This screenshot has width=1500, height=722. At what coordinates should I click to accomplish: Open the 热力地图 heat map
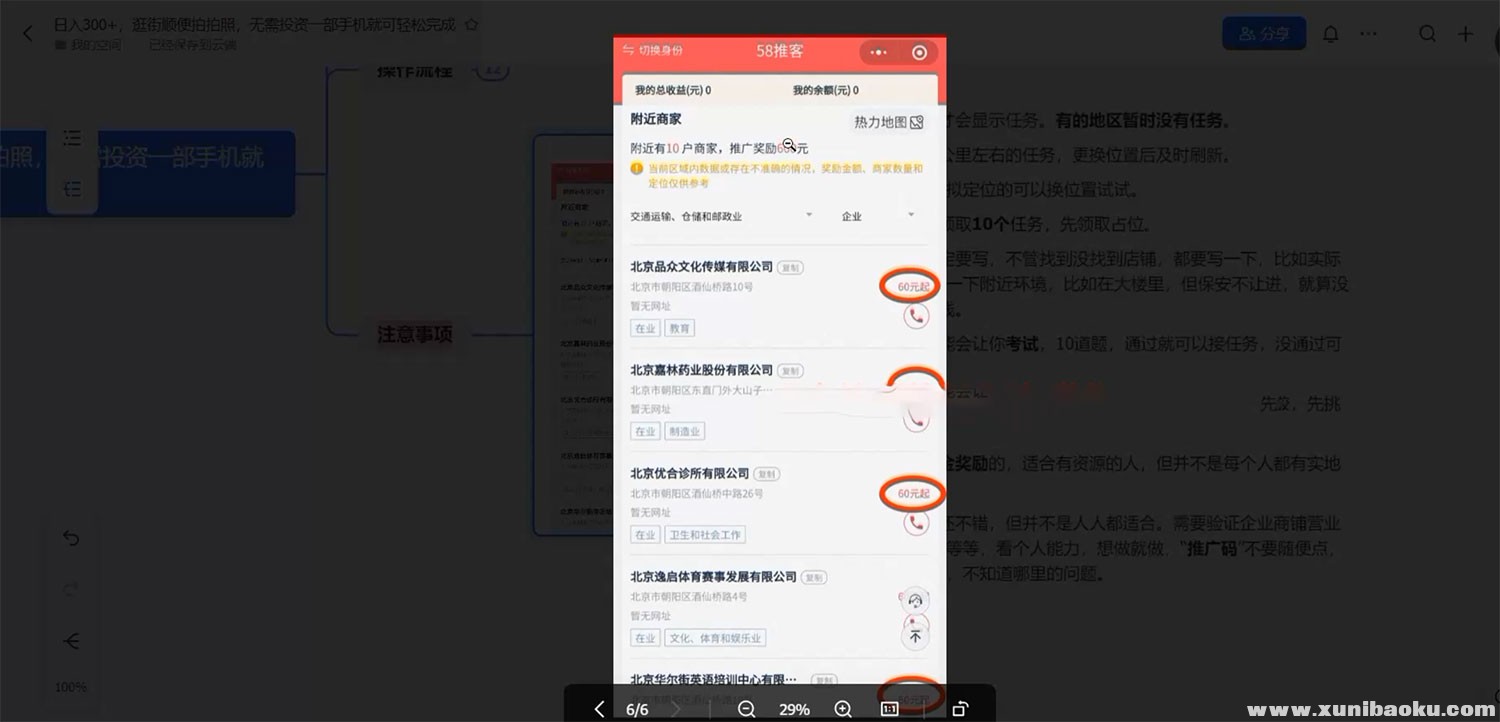pos(887,122)
